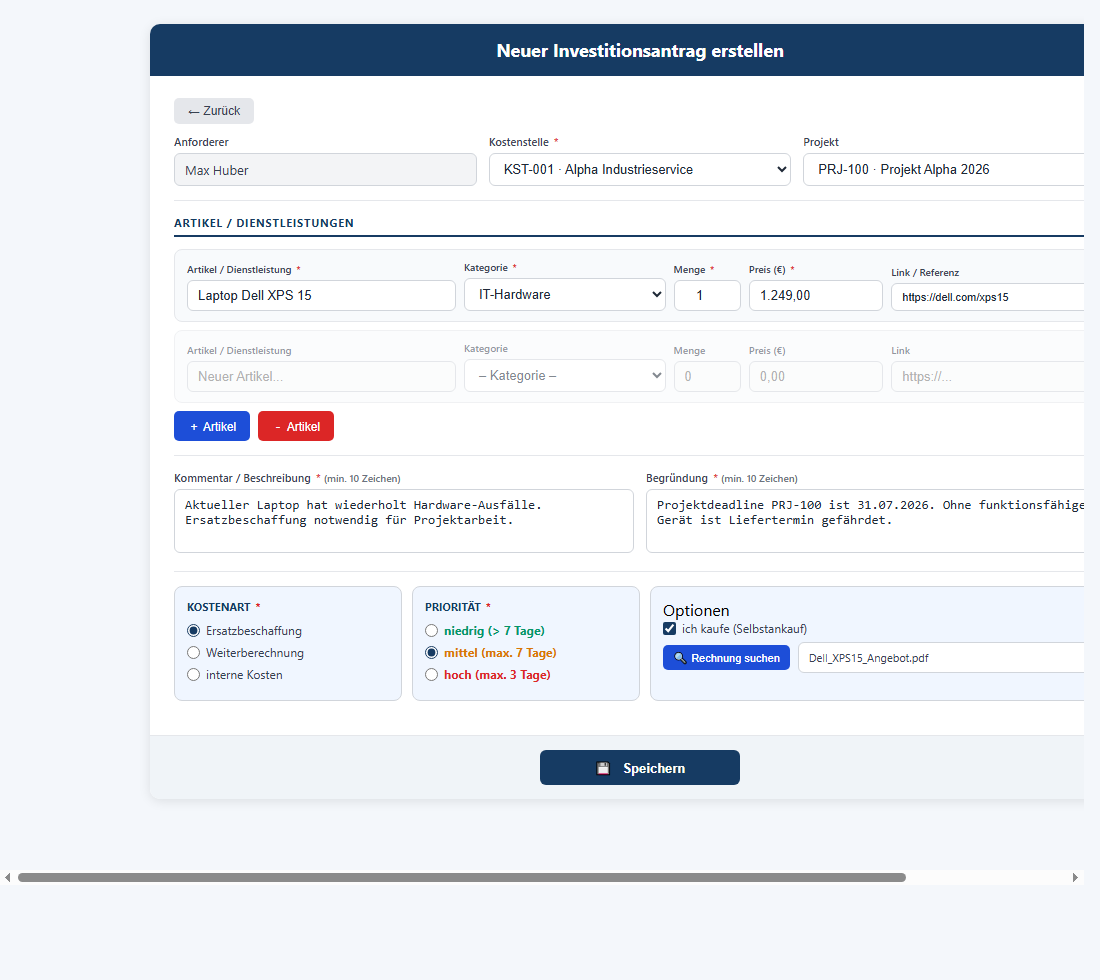Screen dimensions: 1100x980
Task: Go back with the Zurück button
Action: 214,111
